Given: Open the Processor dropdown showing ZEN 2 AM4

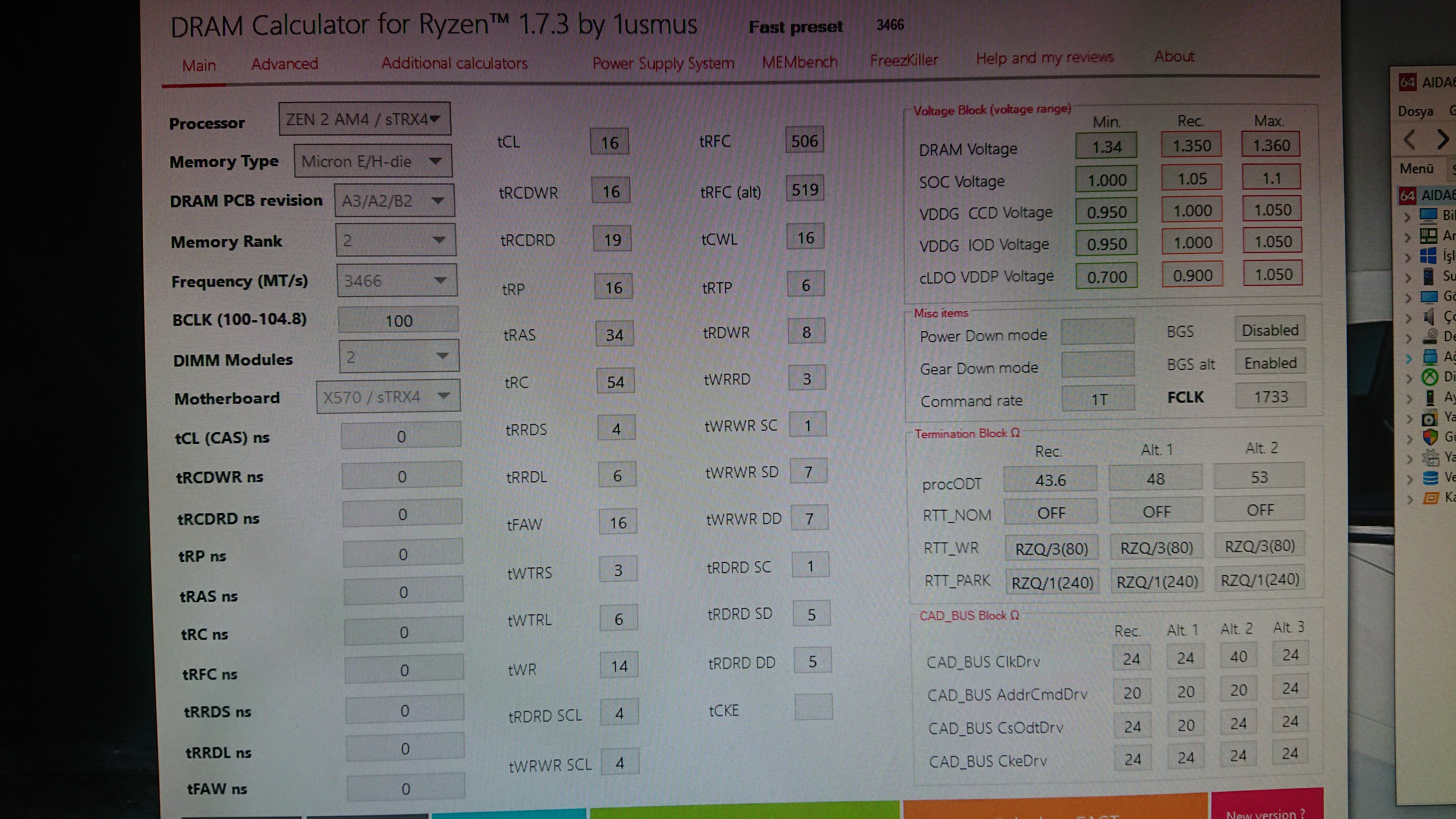Looking at the screenshot, I should [365, 119].
